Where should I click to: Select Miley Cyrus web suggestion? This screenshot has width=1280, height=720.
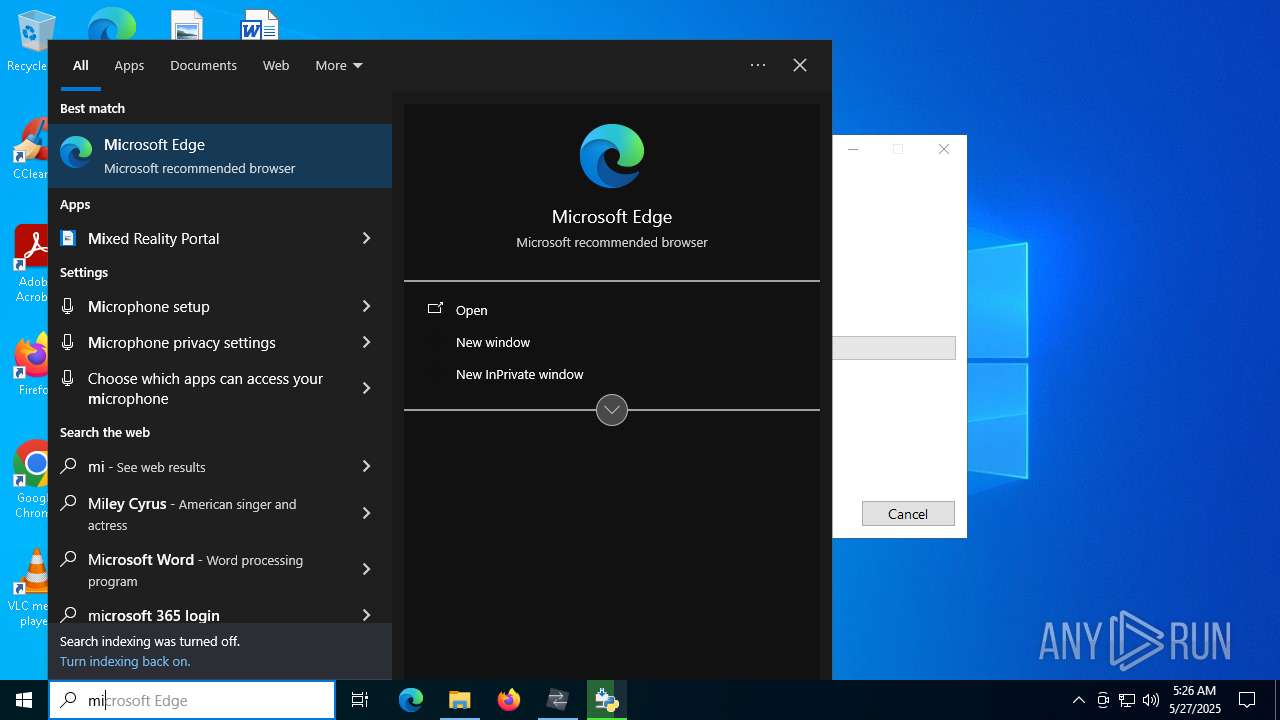(220, 514)
